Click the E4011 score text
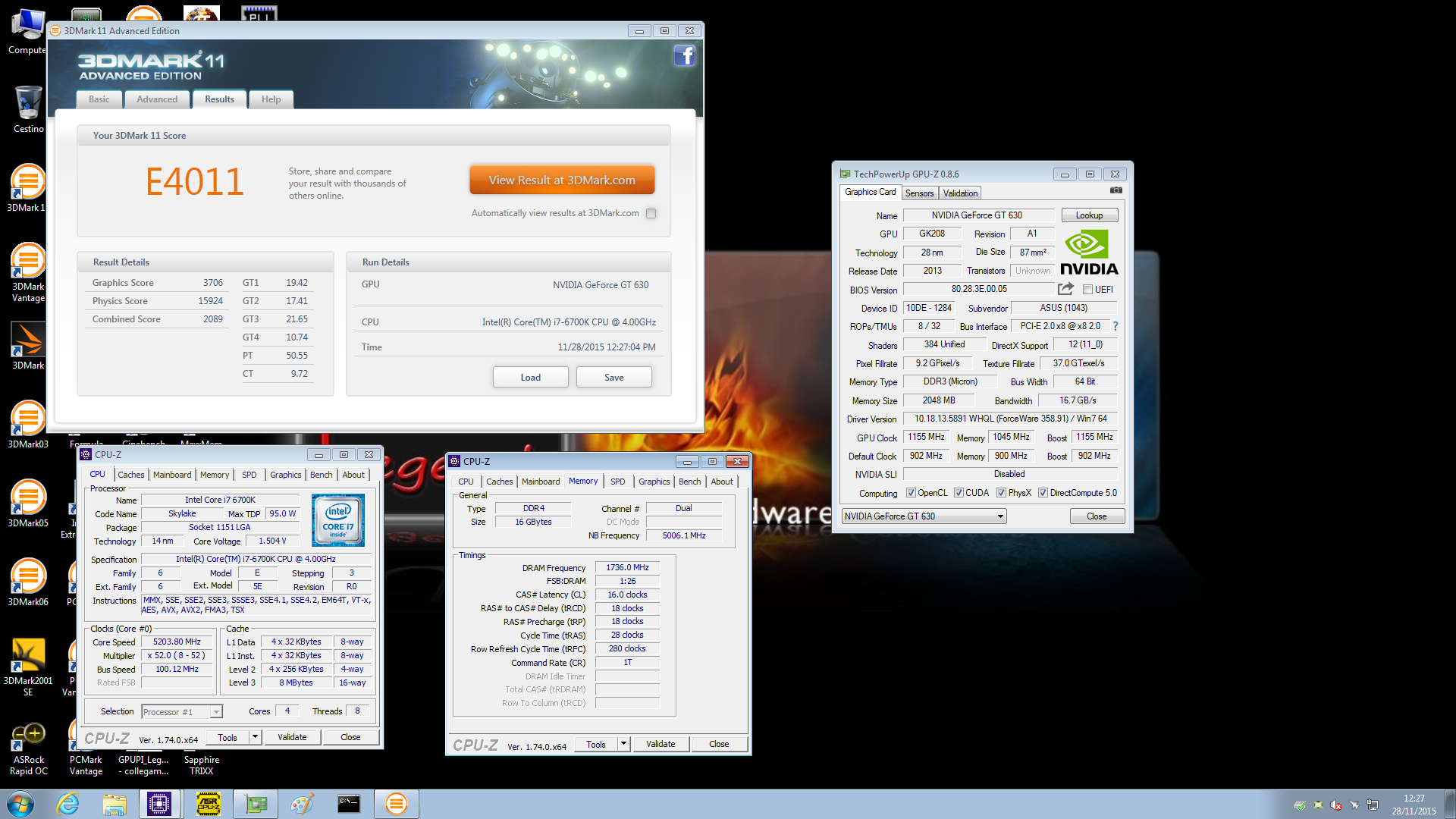The height and width of the screenshot is (819, 1456). pyautogui.click(x=195, y=182)
